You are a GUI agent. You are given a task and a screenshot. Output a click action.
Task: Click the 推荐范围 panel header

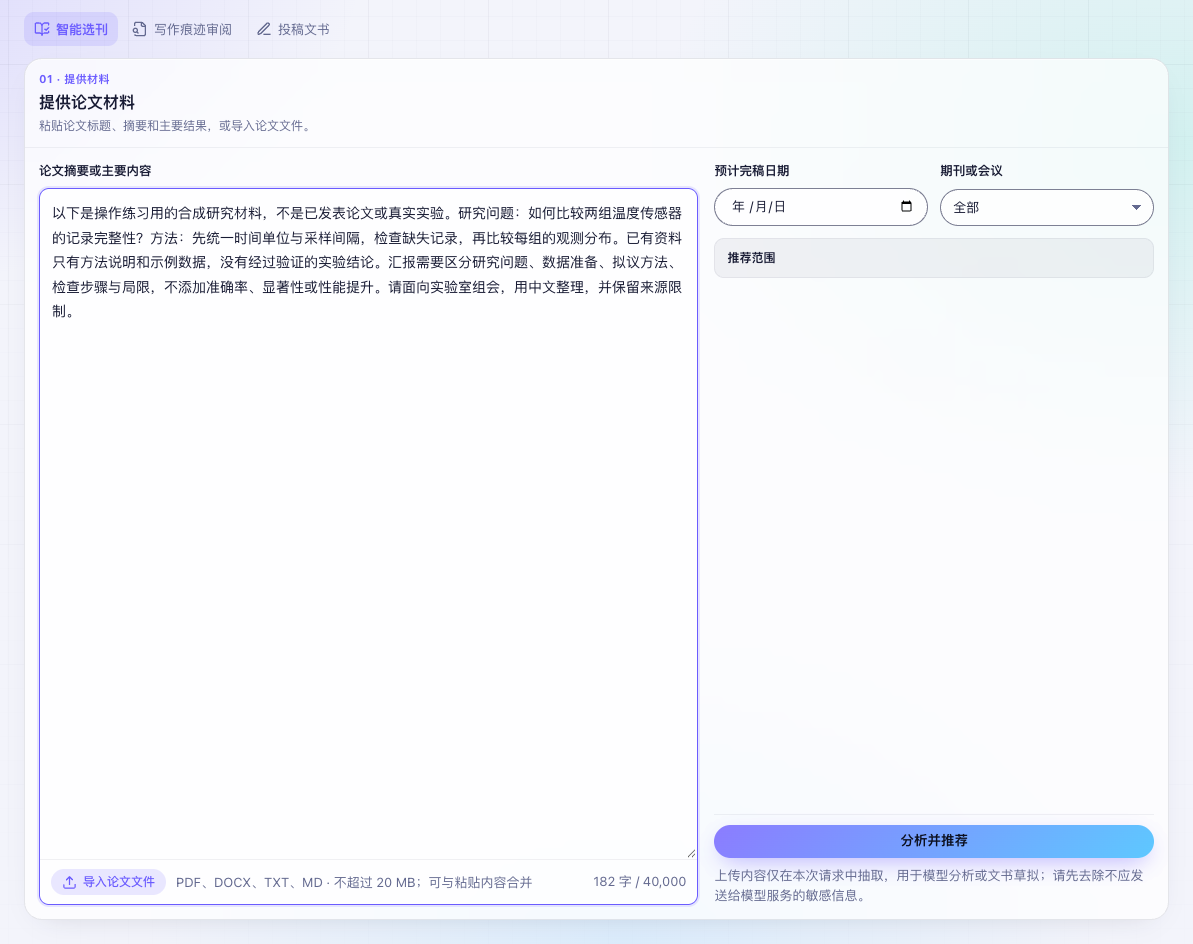click(934, 258)
